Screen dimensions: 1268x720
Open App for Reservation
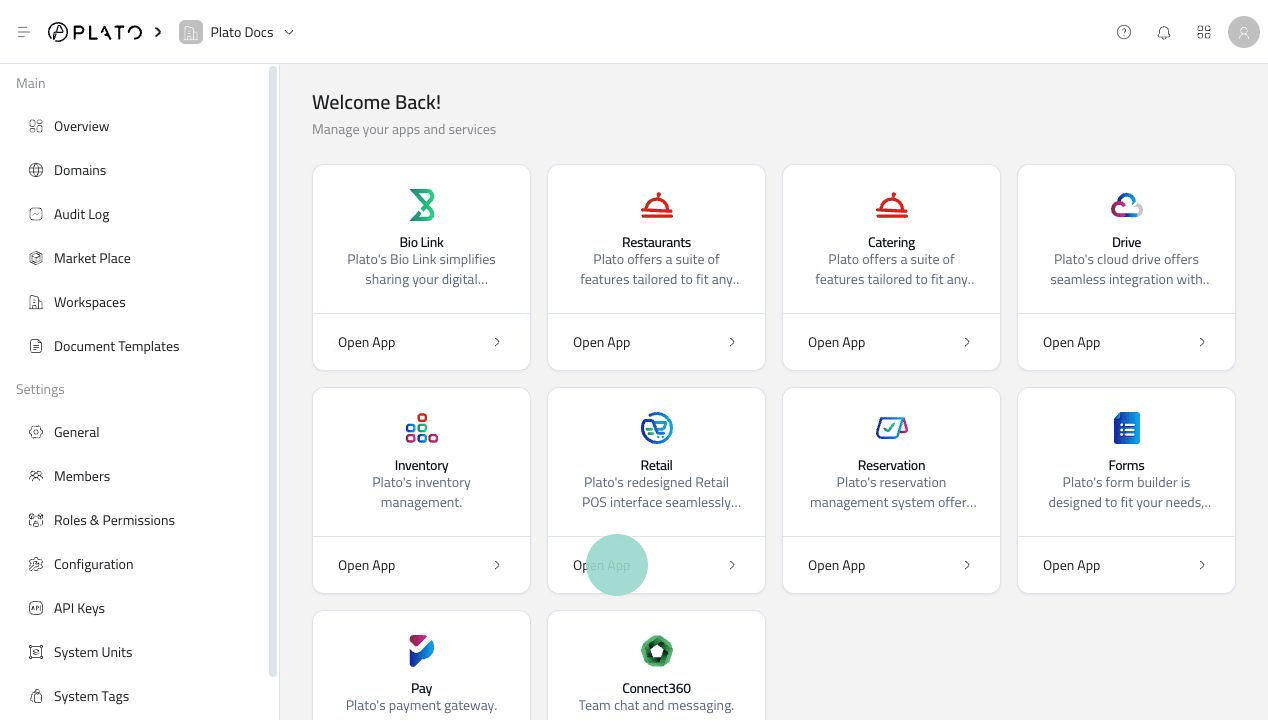(892, 565)
